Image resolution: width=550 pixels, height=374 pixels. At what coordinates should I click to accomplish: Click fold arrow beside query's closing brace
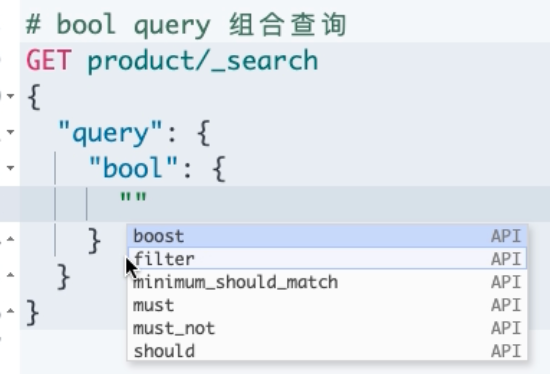[x=11, y=275]
